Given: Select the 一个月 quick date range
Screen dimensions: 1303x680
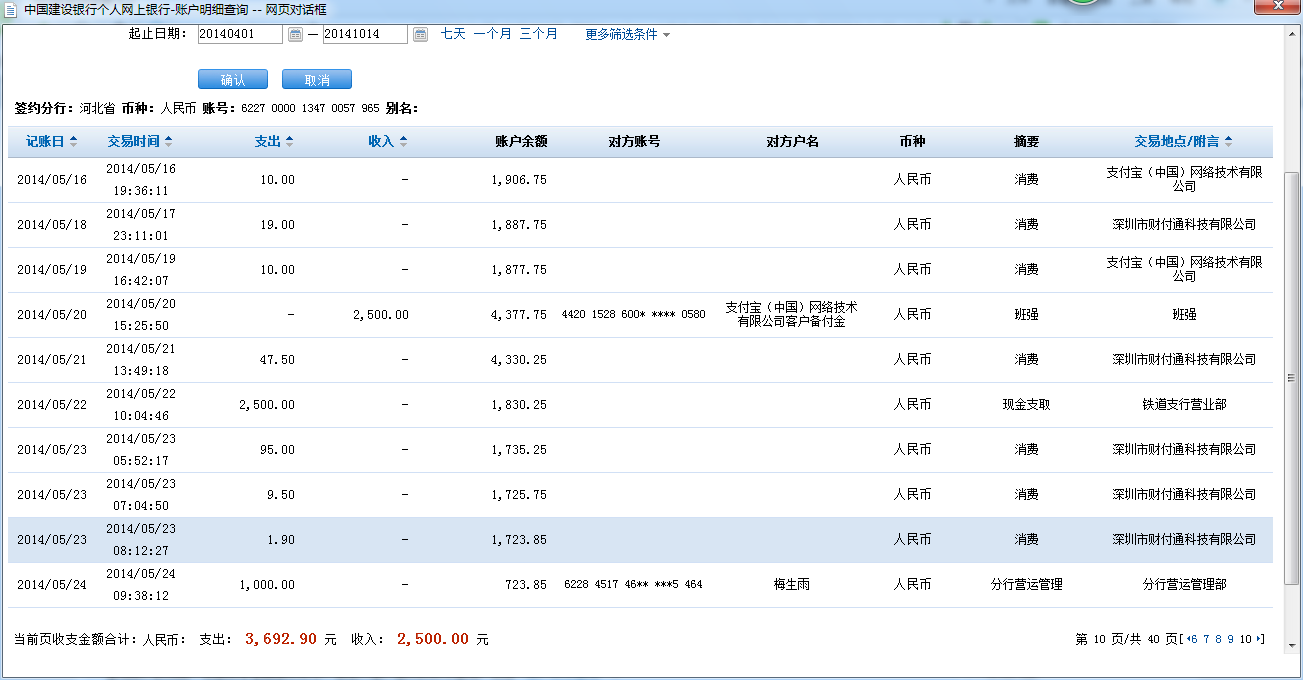Looking at the screenshot, I should (x=492, y=34).
